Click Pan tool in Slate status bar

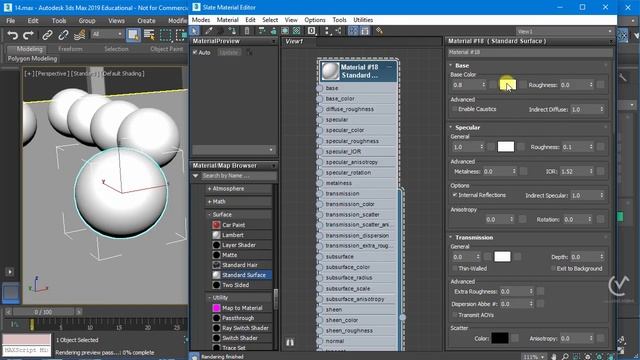554,357
